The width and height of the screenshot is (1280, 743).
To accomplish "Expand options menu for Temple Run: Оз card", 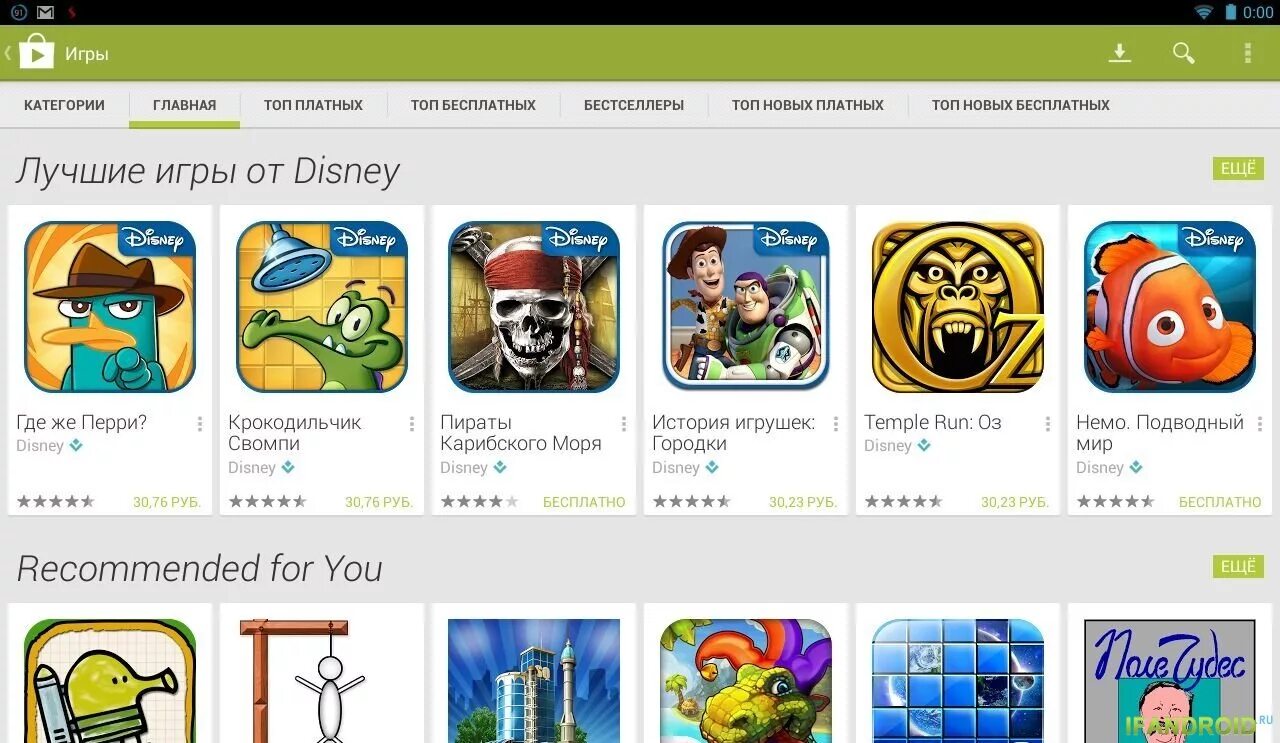I will [1048, 424].
